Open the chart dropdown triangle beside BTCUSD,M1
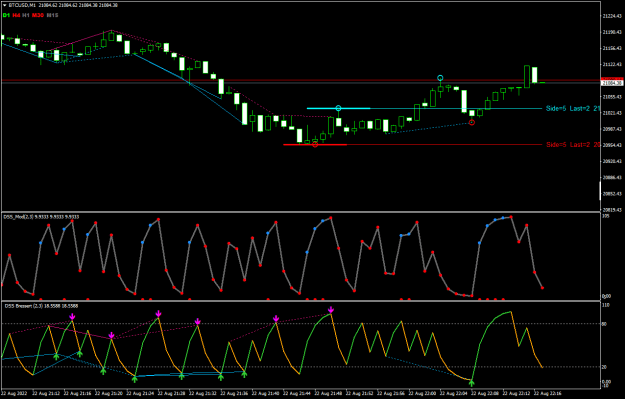Image resolution: width=625 pixels, height=399 pixels. click(5, 6)
